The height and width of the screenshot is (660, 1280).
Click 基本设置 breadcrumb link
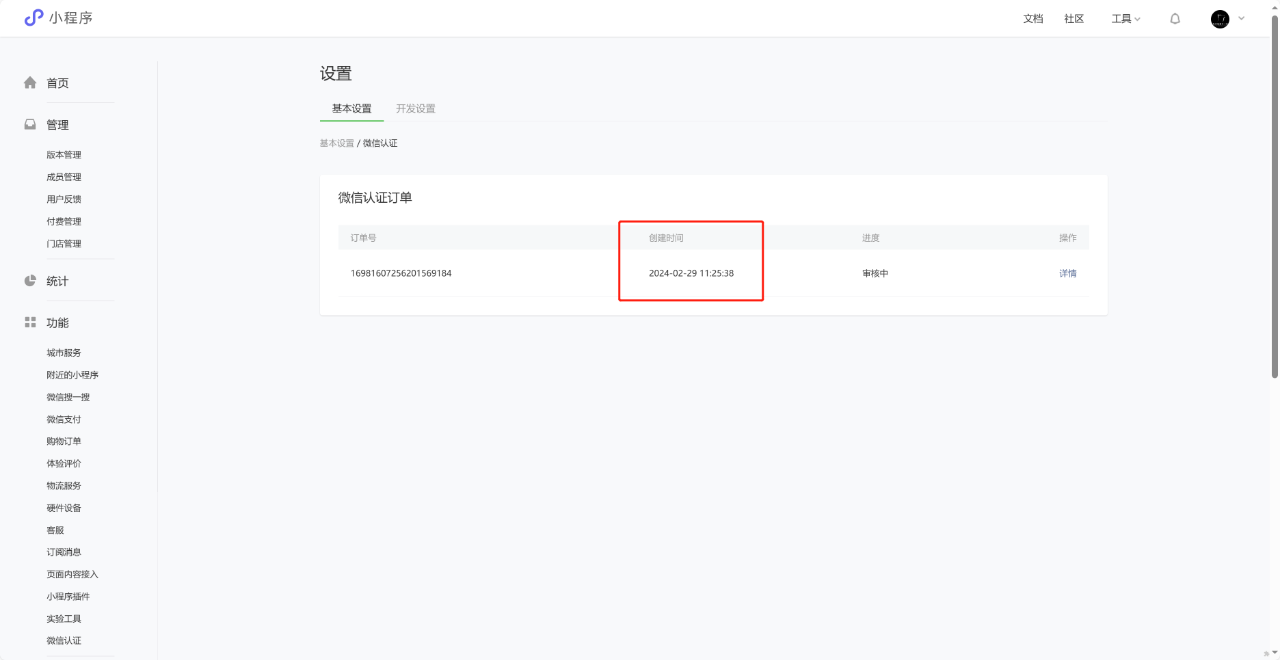tap(337, 143)
